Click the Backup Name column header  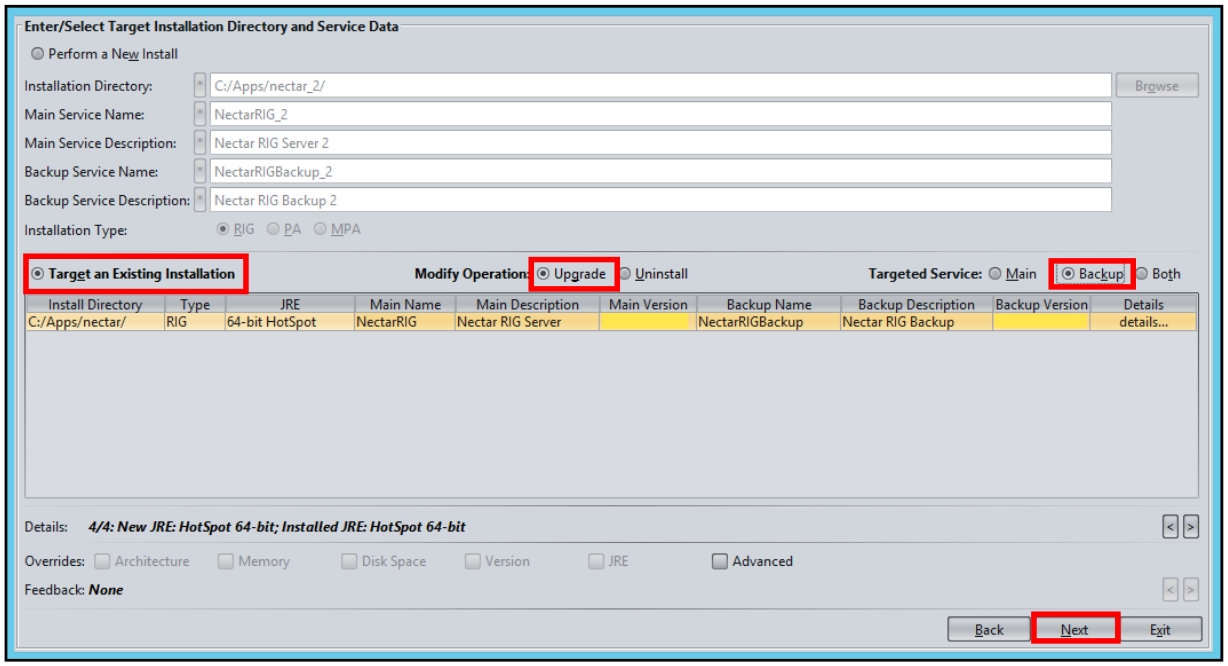769,304
